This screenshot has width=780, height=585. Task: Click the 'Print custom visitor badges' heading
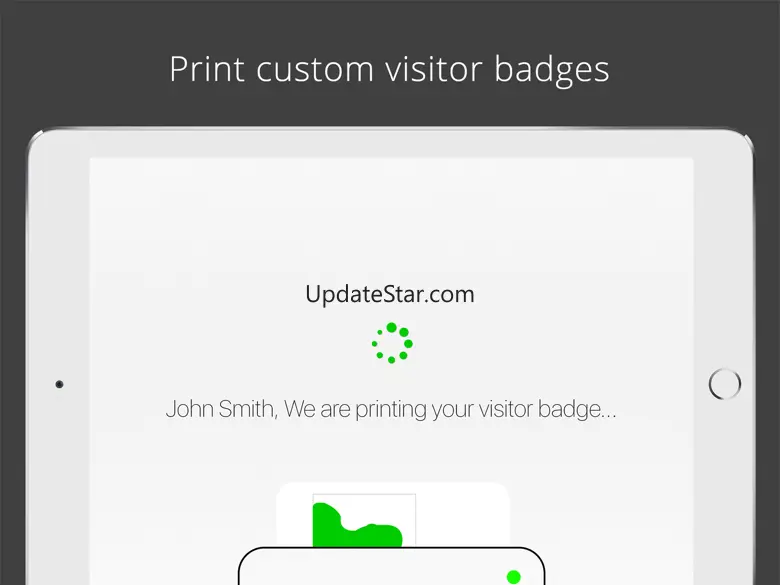pyautogui.click(x=390, y=69)
